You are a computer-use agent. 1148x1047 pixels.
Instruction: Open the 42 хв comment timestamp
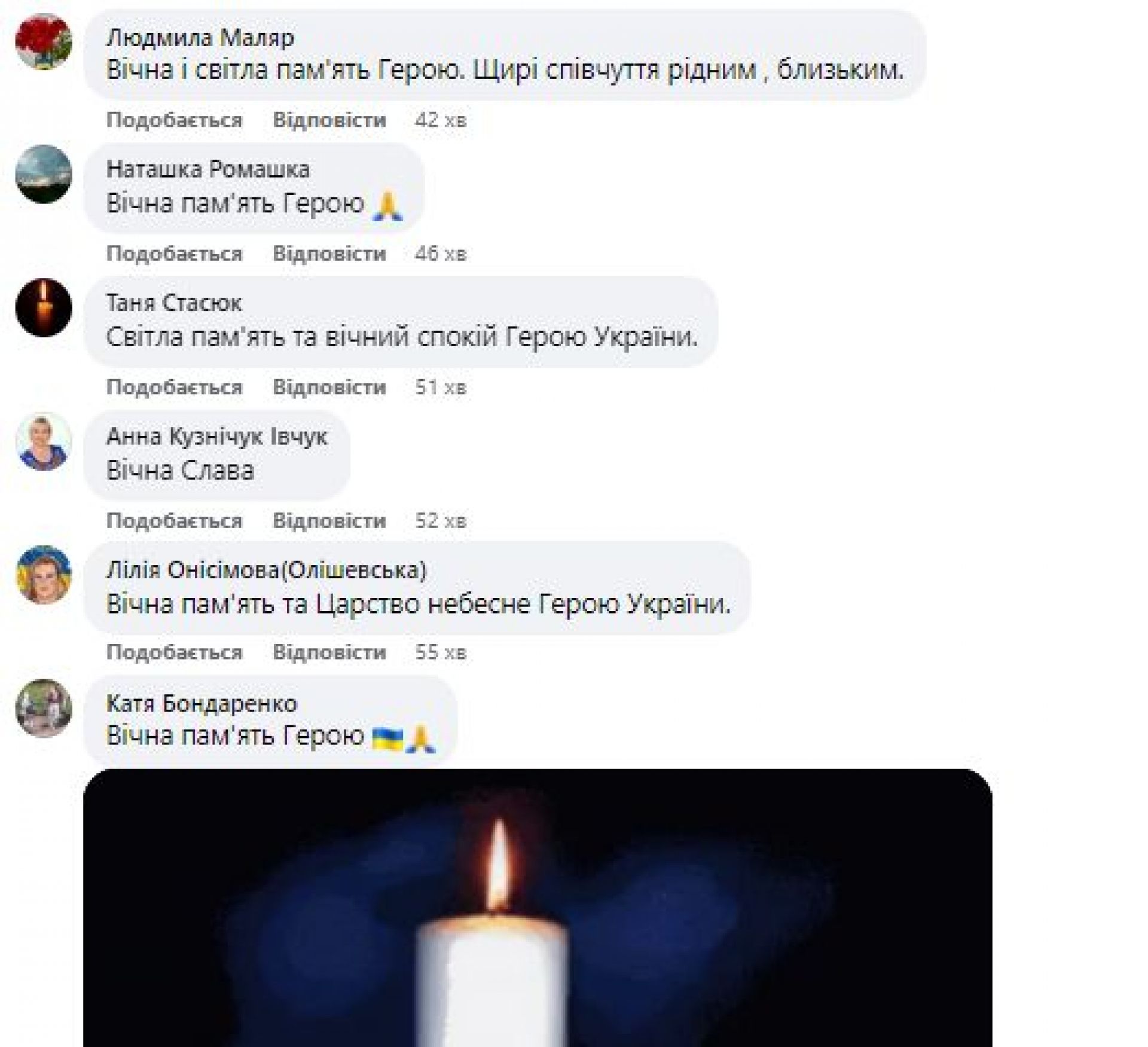point(440,120)
